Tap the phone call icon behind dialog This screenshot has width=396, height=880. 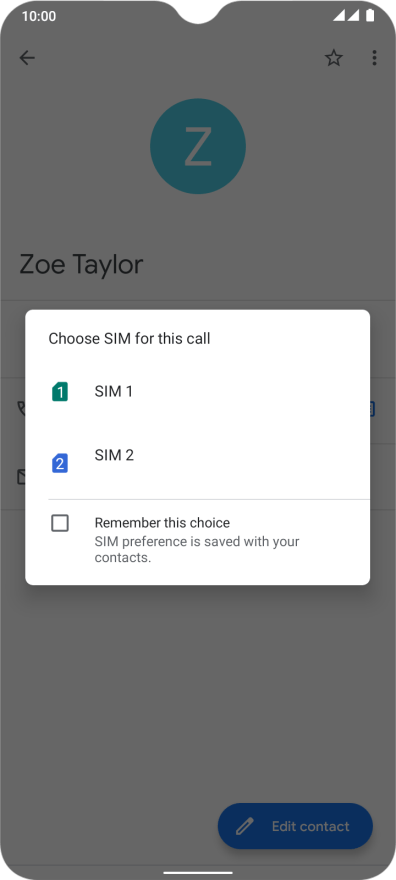click(x=21, y=408)
